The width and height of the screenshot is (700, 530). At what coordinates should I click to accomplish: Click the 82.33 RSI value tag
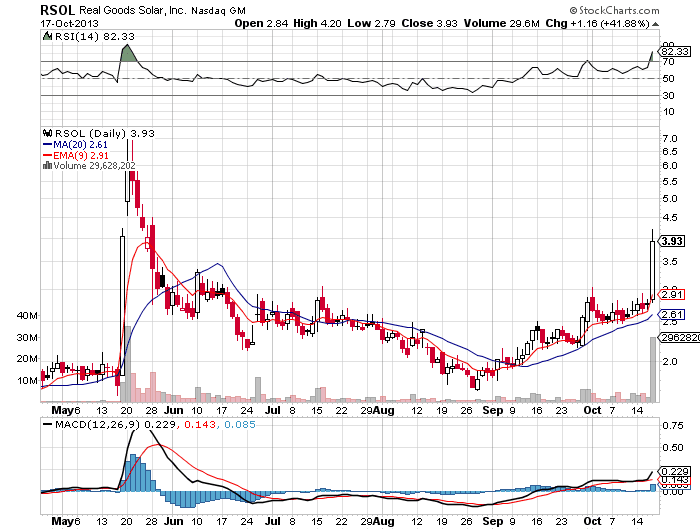675,52
